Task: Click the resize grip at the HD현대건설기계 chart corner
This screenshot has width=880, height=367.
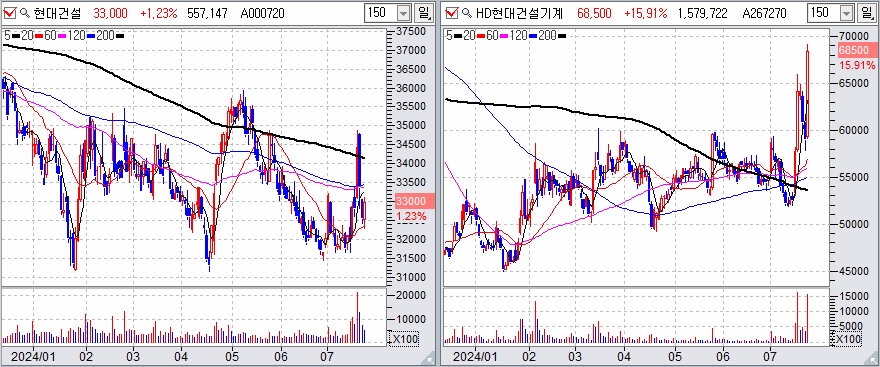Action: point(871,360)
